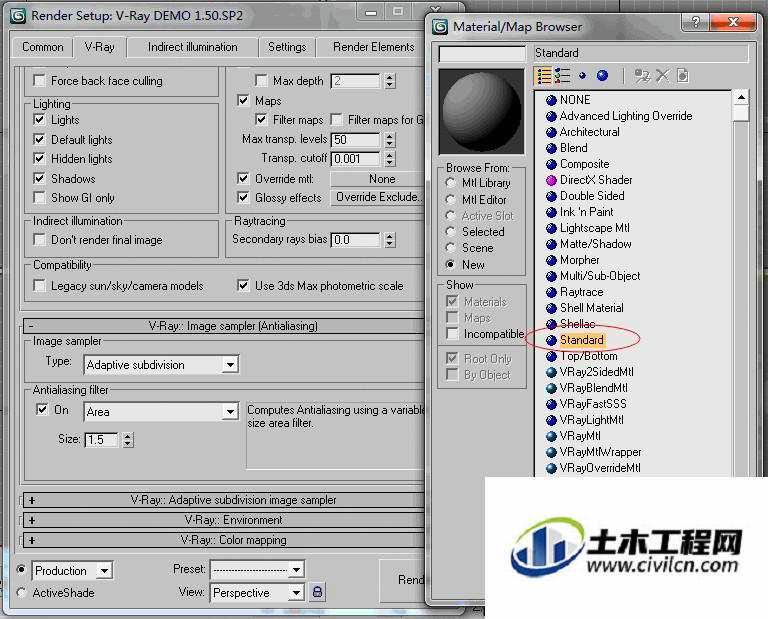Click the Multi/Sub-Object sphere icon
768x619 pixels.
[551, 276]
